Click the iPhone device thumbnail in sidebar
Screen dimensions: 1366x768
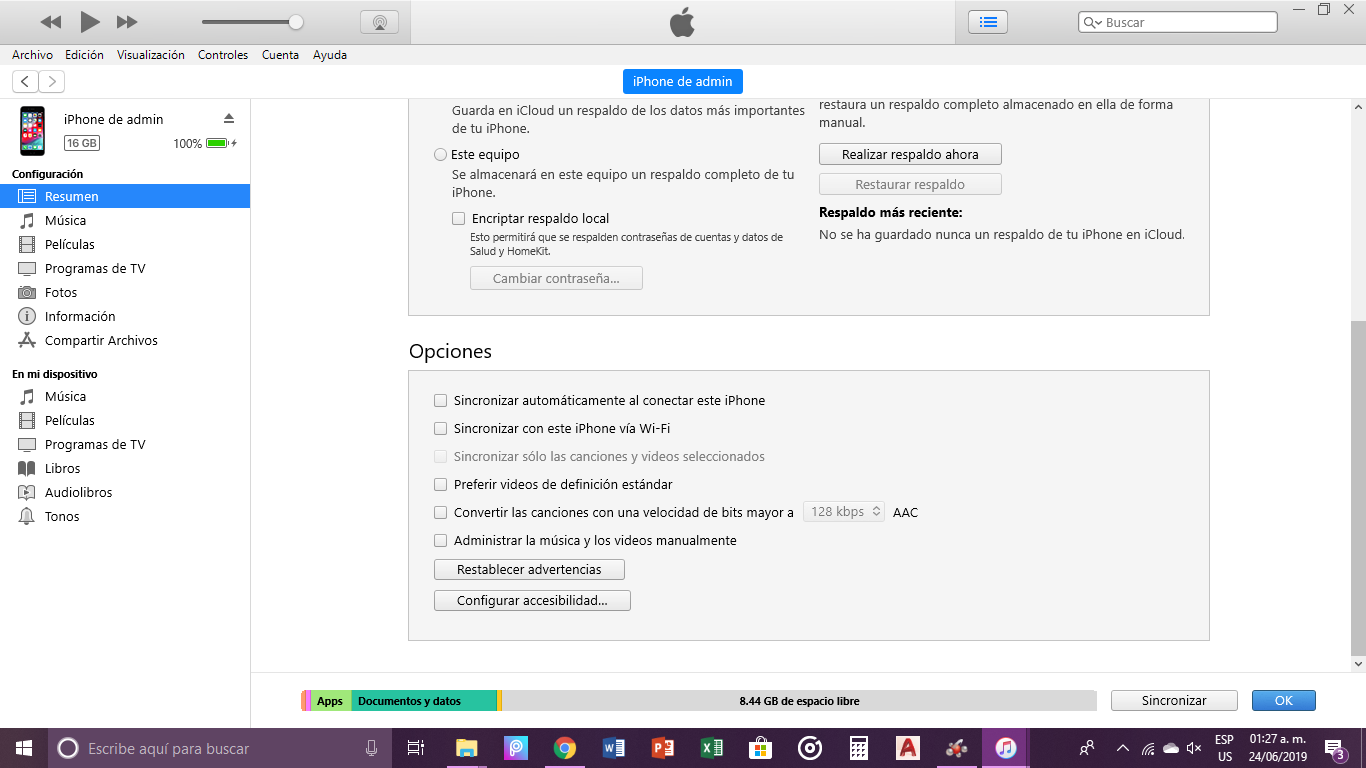[33, 131]
